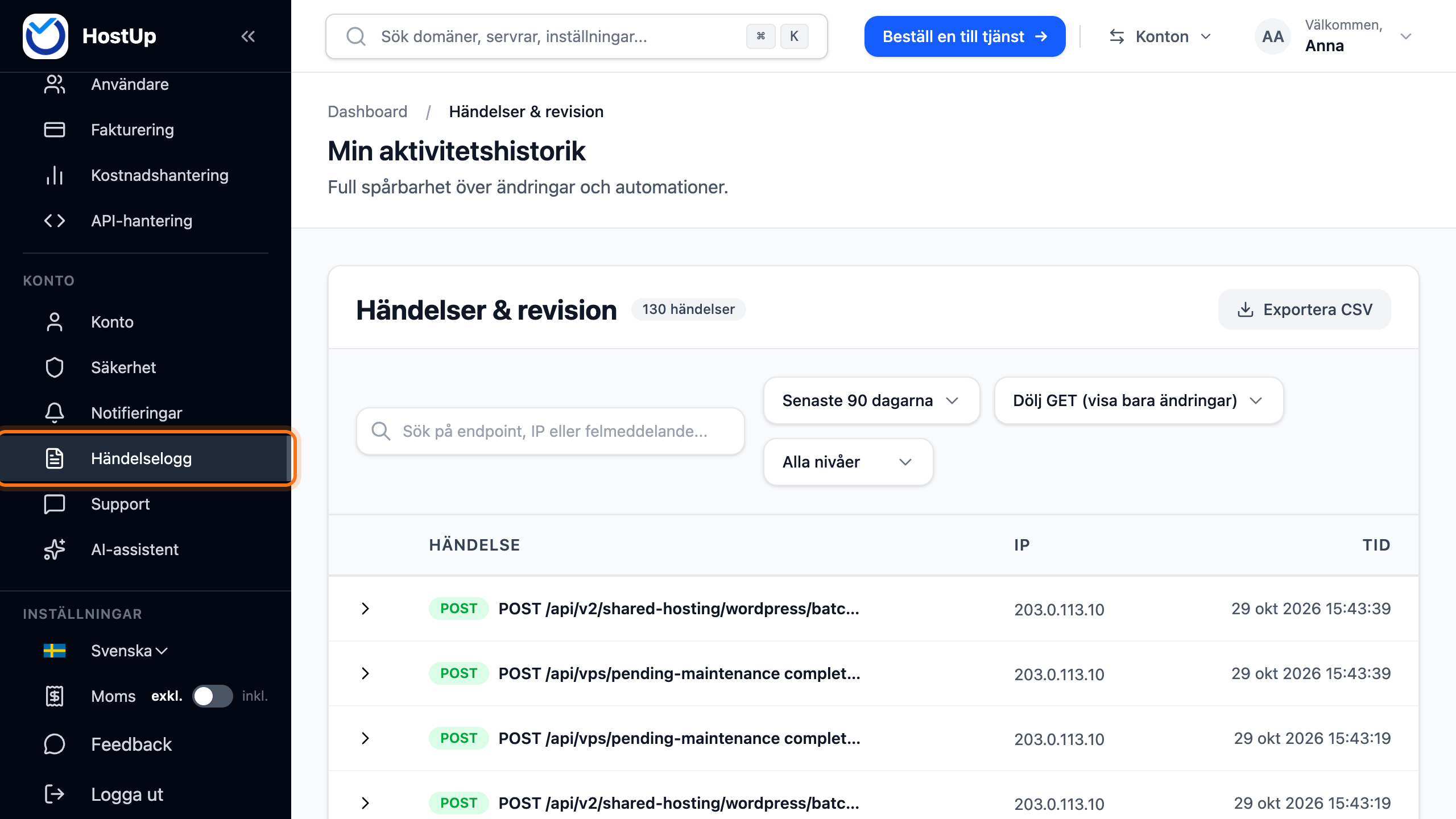Click the AA user avatar

point(1273,36)
